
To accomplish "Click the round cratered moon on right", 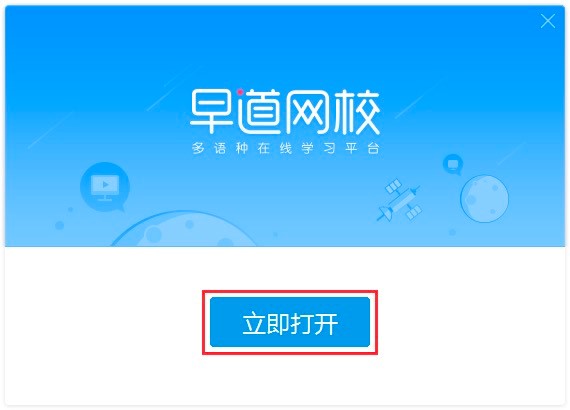I will tap(484, 199).
